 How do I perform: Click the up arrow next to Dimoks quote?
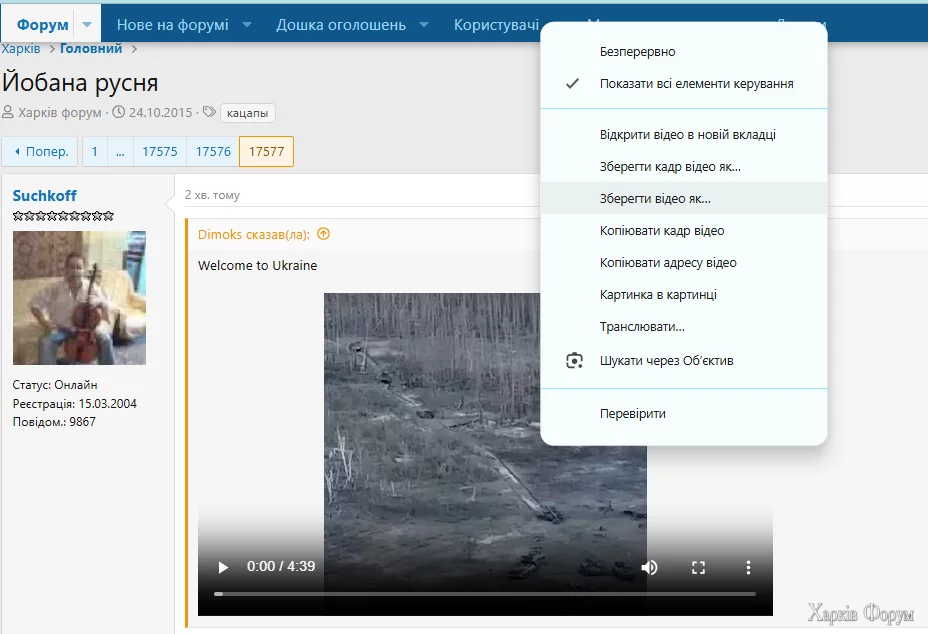(323, 234)
